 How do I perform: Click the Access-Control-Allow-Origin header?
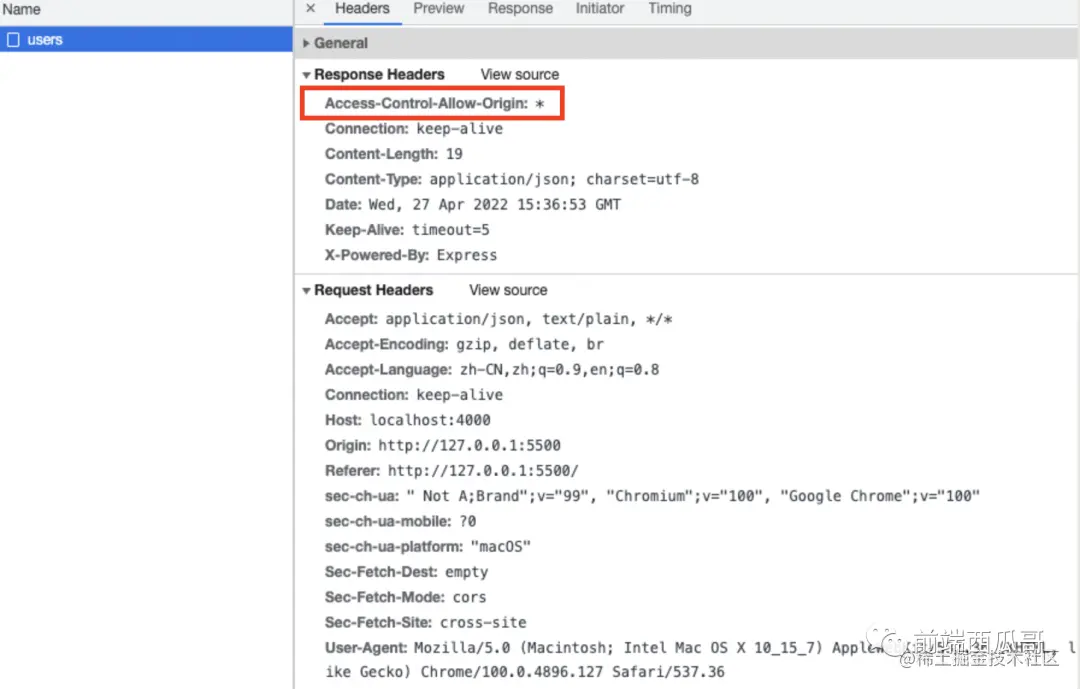(435, 103)
